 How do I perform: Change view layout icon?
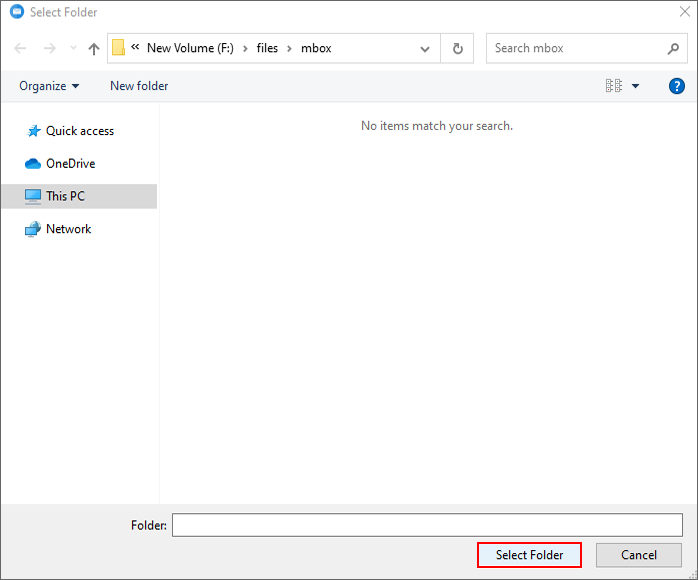tap(614, 85)
